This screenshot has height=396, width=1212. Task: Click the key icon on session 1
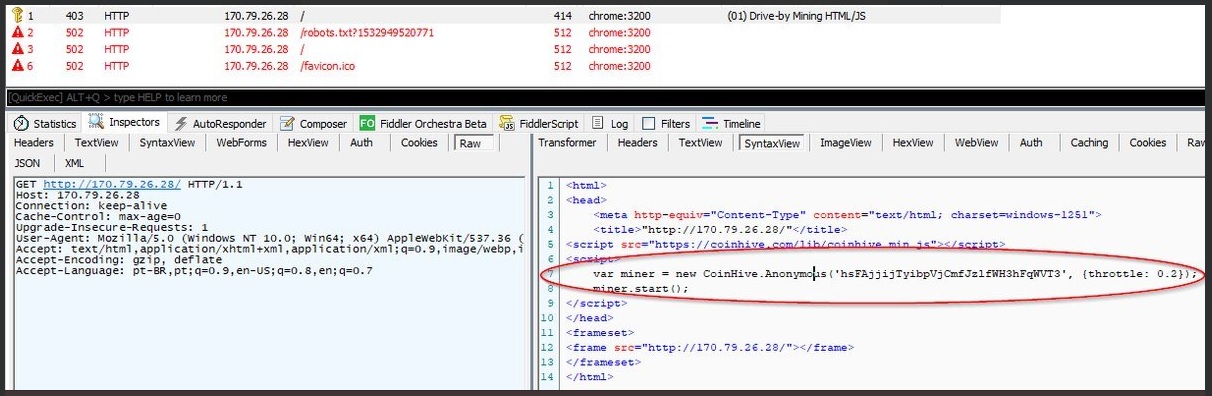point(17,17)
